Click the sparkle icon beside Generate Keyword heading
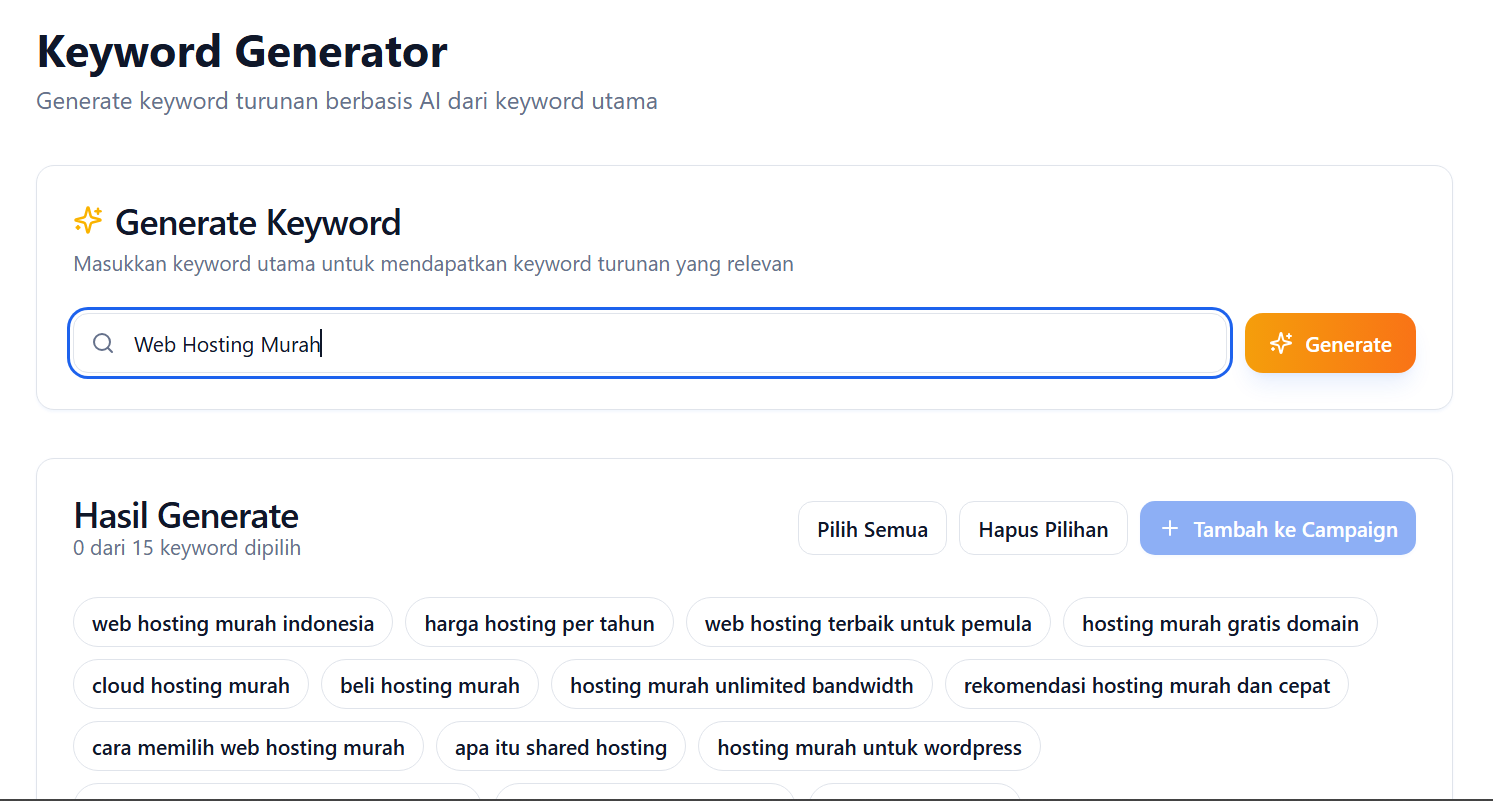1493x801 pixels. (88, 221)
